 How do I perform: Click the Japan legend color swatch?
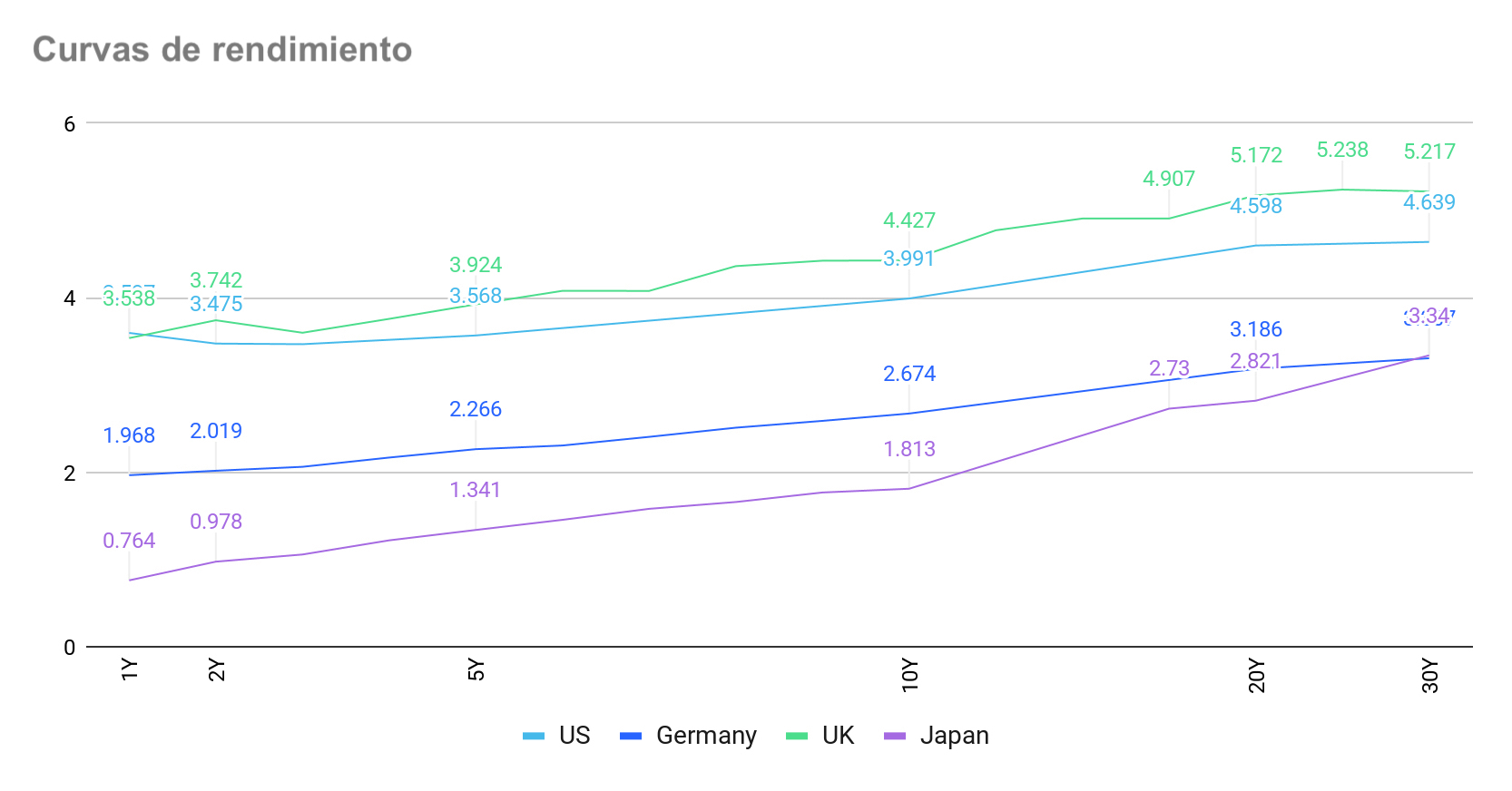[895, 736]
